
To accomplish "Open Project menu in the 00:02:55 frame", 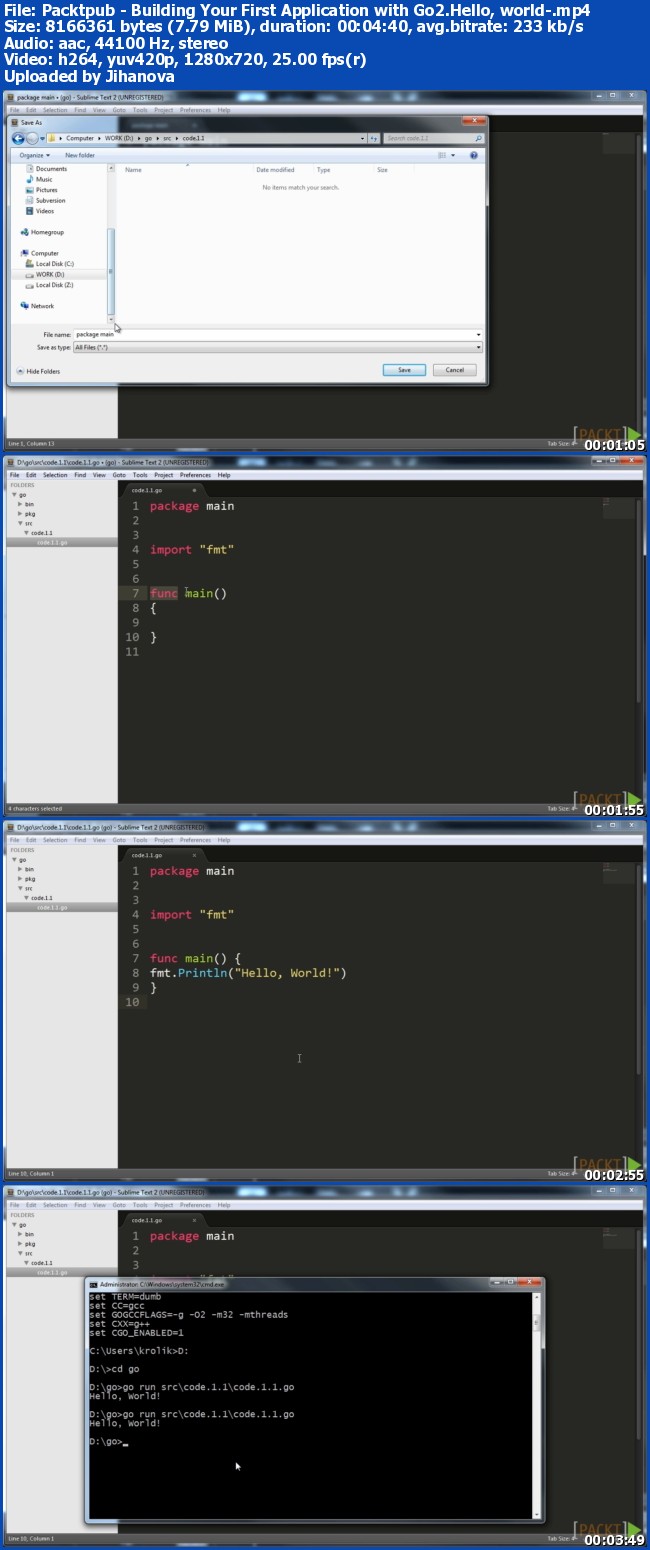I will 164,840.
